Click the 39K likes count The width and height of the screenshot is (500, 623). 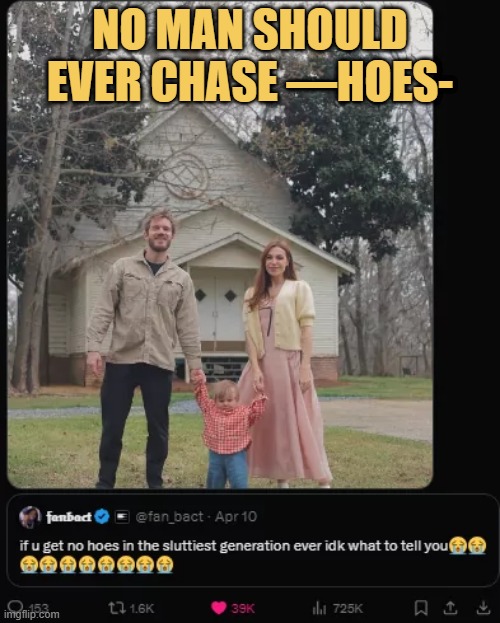[243, 608]
